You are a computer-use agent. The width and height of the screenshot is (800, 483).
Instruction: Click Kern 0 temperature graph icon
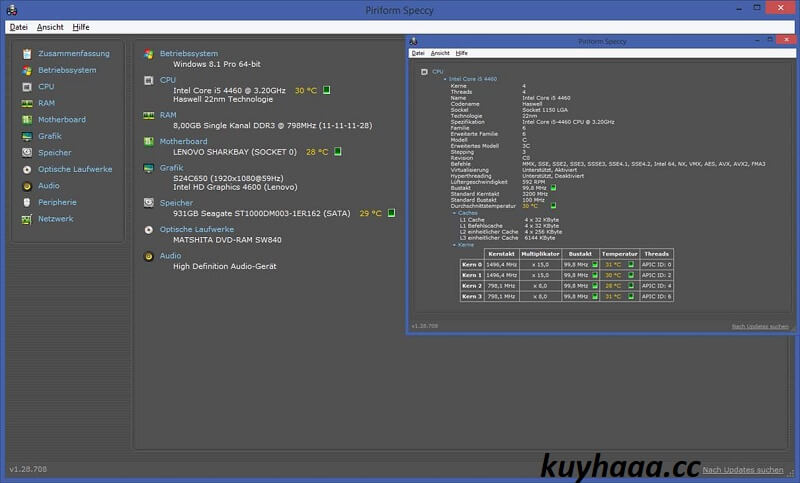631,265
